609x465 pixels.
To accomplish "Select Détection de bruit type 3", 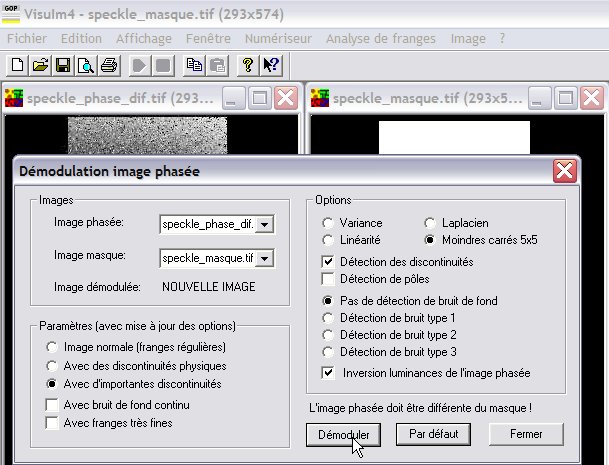I will pos(328,352).
